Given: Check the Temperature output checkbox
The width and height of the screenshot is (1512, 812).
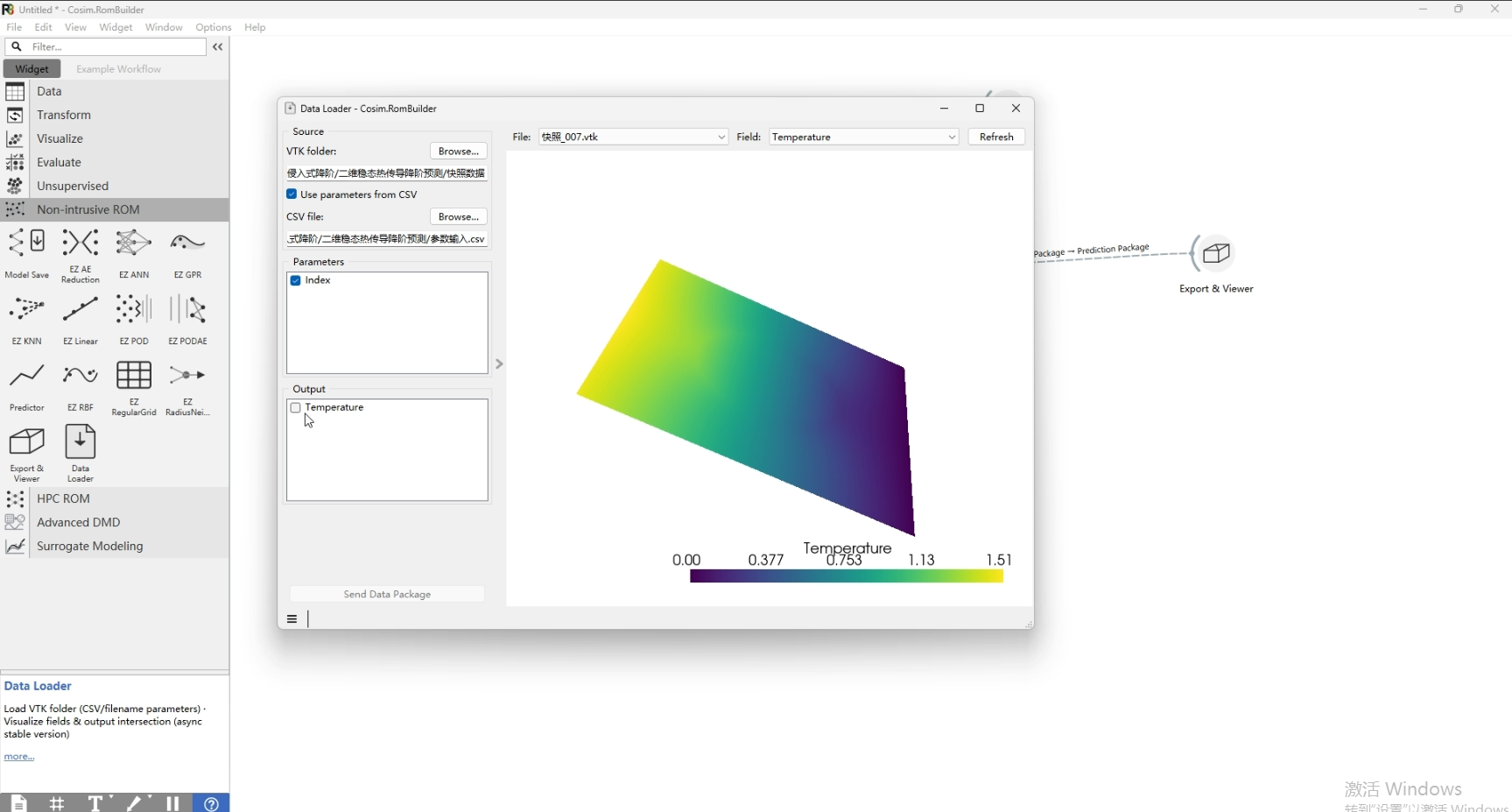Looking at the screenshot, I should point(296,407).
